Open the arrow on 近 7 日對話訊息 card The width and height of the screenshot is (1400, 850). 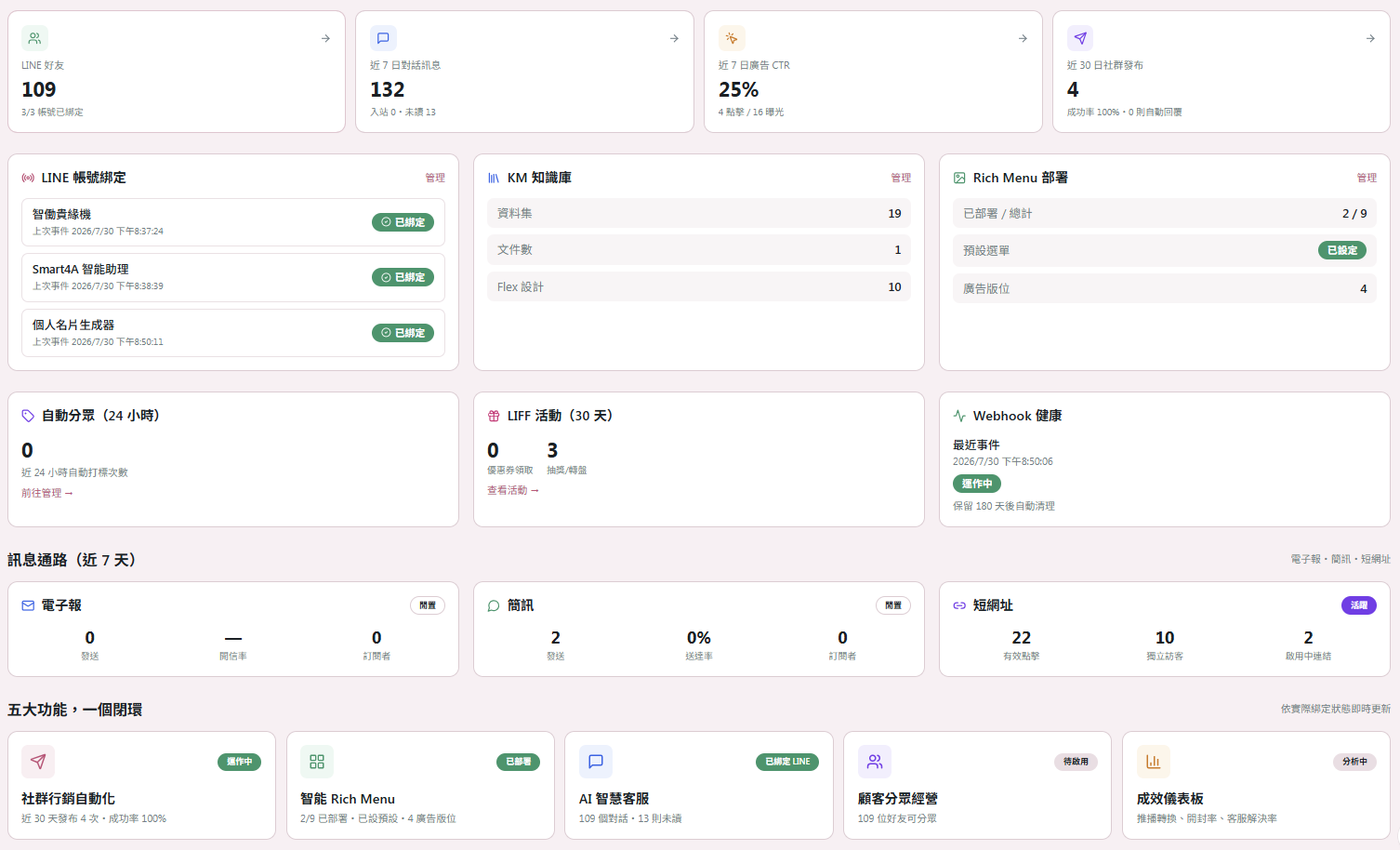(674, 38)
